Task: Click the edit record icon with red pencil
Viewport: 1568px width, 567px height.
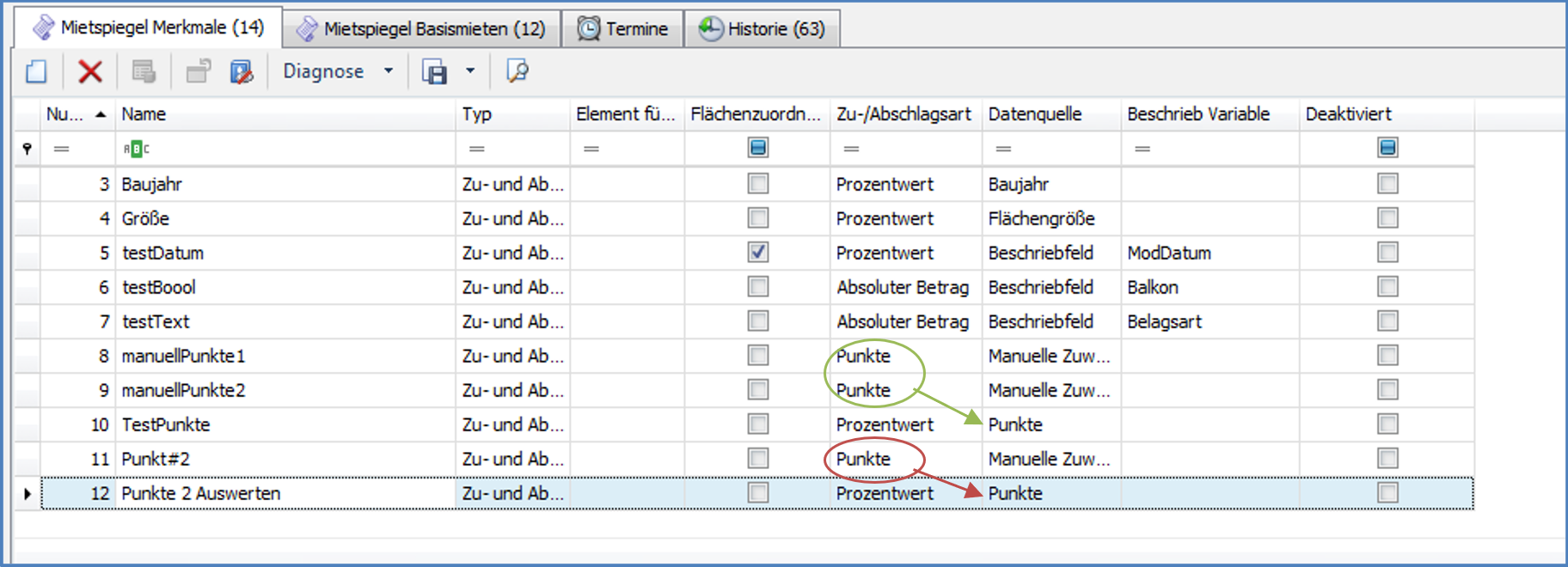Action: pyautogui.click(x=242, y=71)
